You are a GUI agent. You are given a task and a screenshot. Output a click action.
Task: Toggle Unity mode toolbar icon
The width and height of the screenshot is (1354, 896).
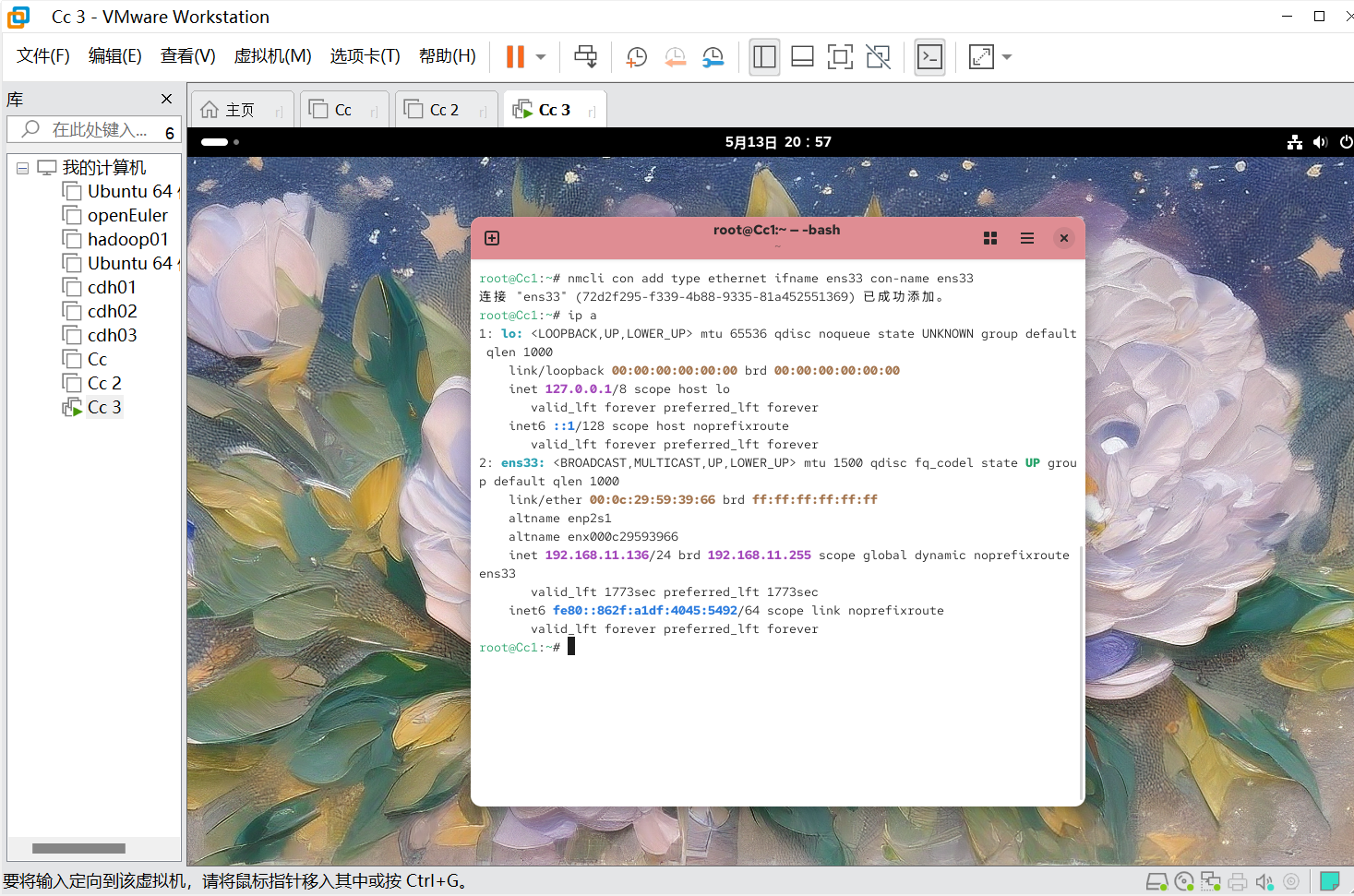click(879, 57)
